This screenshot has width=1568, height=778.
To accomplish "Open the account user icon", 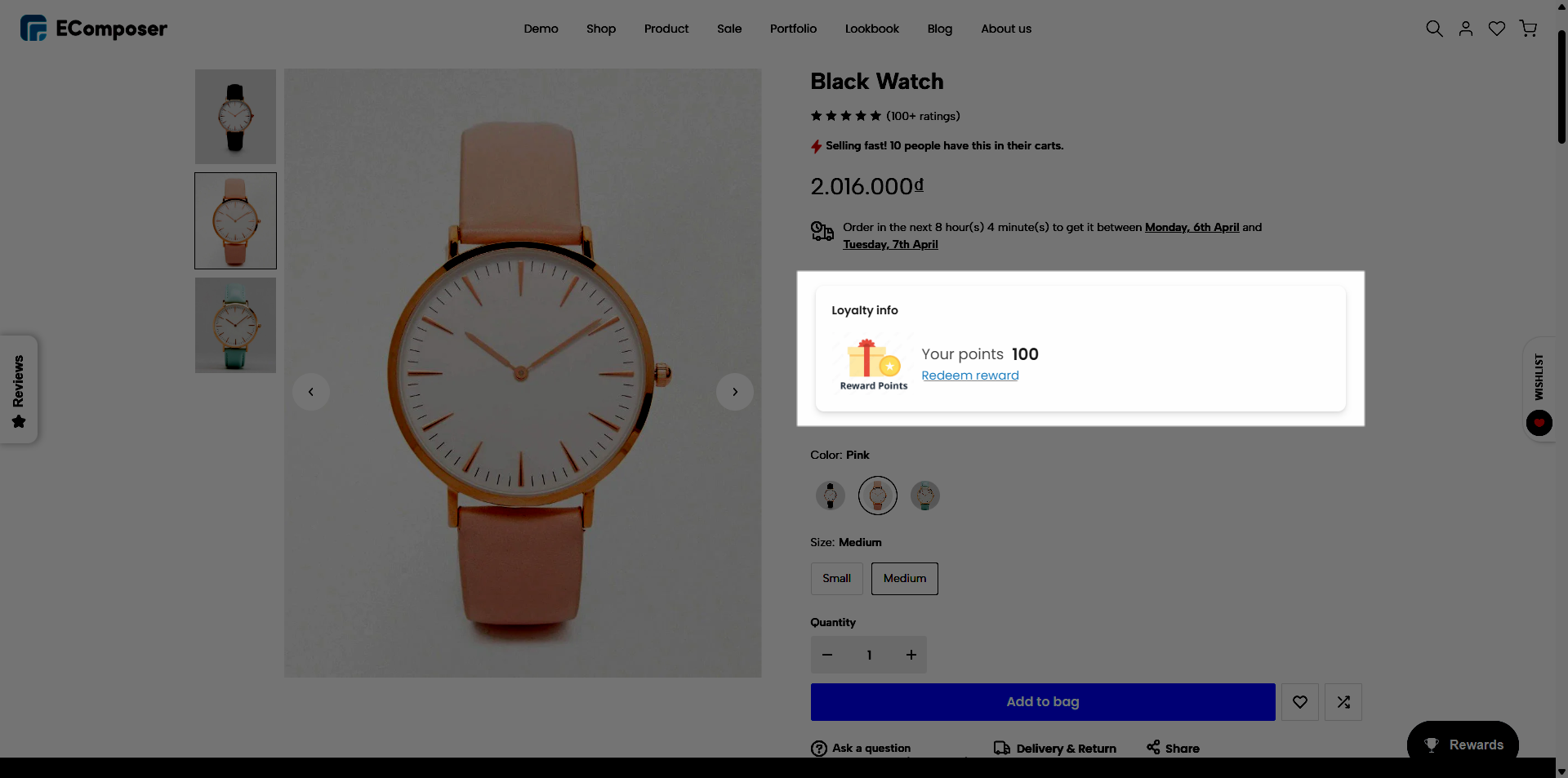I will click(x=1466, y=29).
